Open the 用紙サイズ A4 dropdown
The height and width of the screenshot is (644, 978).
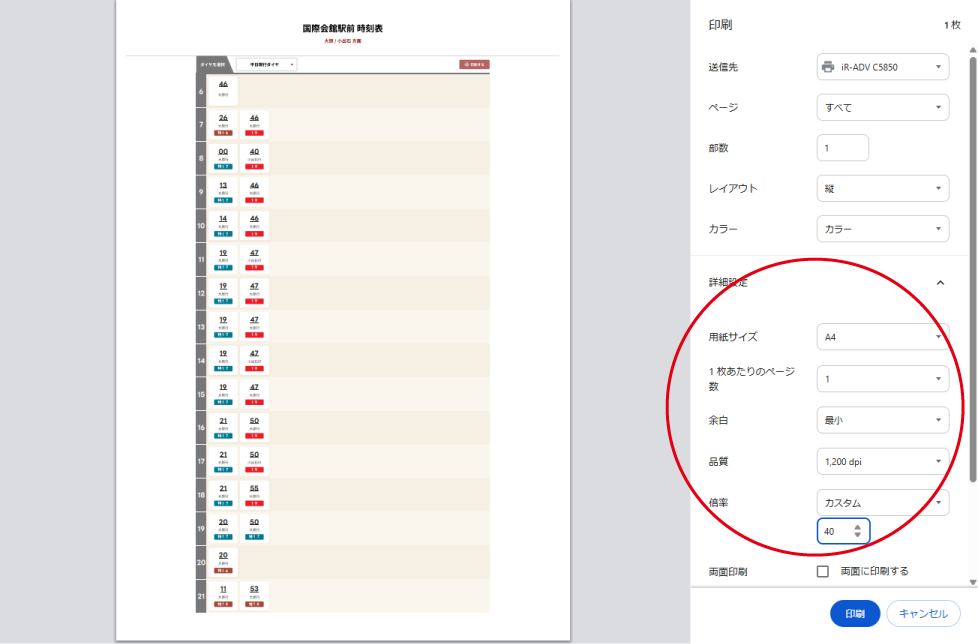pos(882,337)
